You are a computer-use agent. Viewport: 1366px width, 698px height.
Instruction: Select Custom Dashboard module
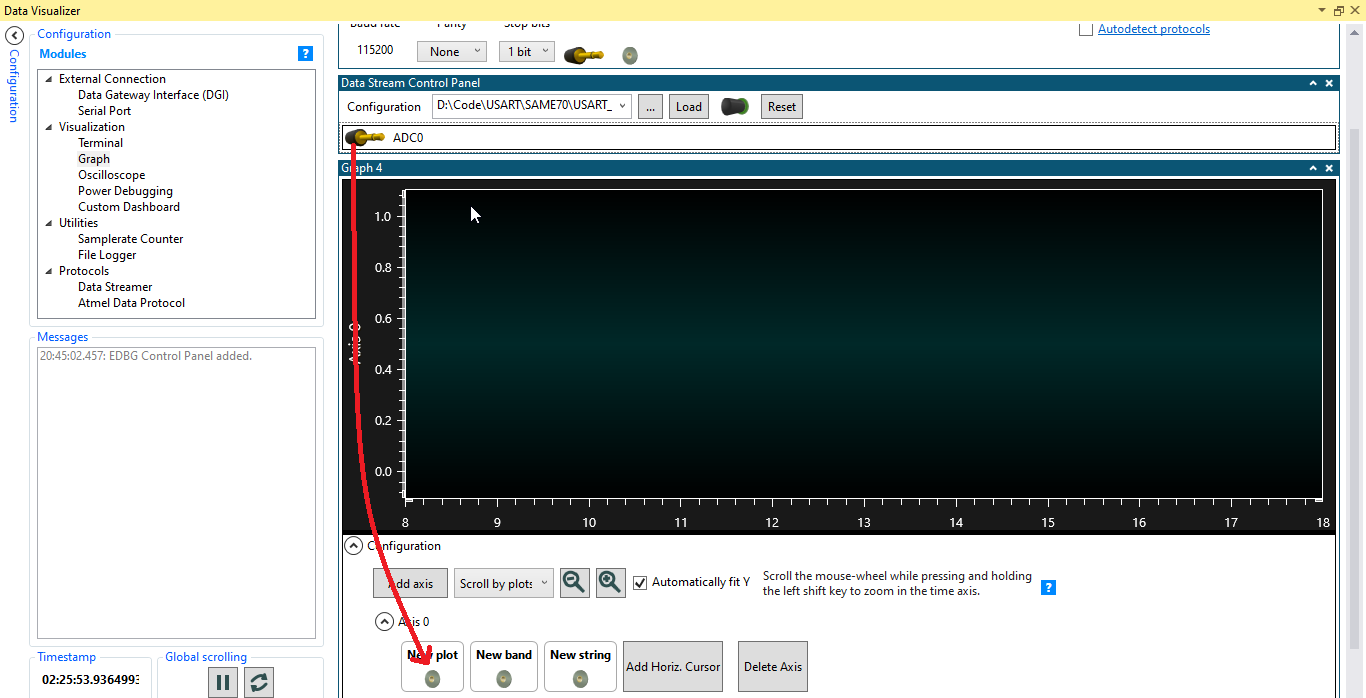click(x=129, y=207)
